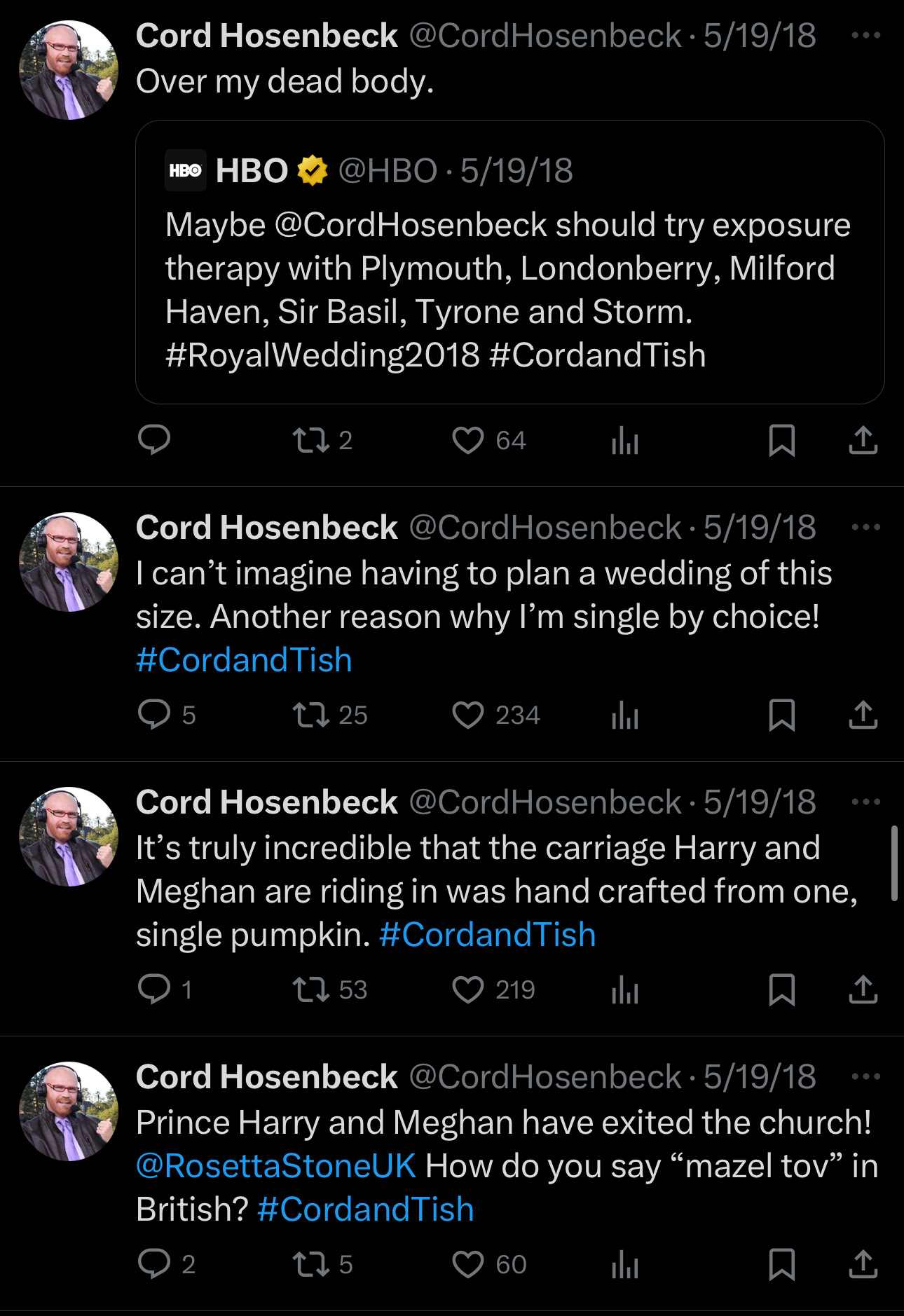The width and height of the screenshot is (904, 1316).
Task: Open the @RosettaStoneUK mention link
Action: tap(276, 1166)
